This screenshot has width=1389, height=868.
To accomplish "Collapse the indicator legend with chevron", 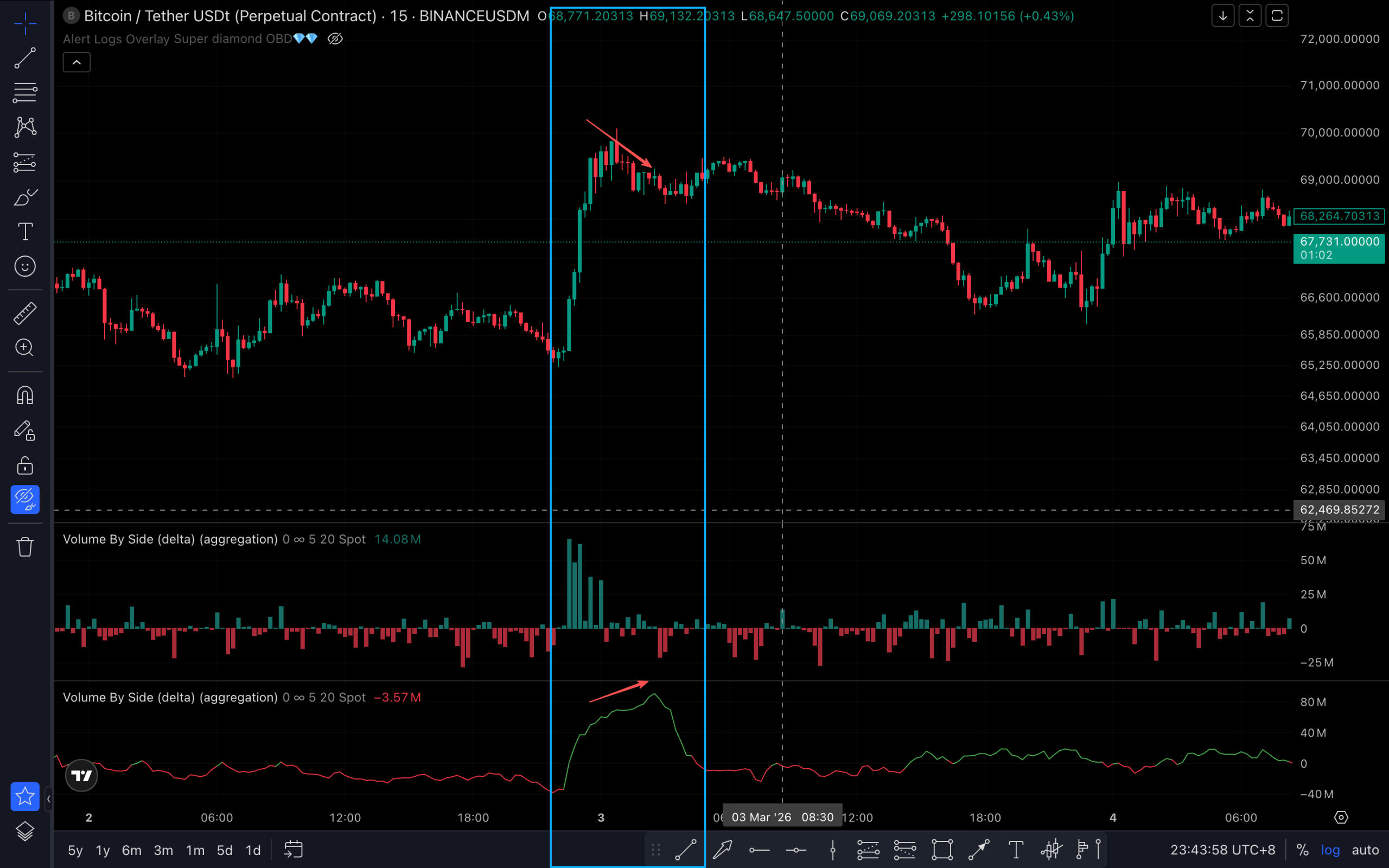I will (x=77, y=62).
